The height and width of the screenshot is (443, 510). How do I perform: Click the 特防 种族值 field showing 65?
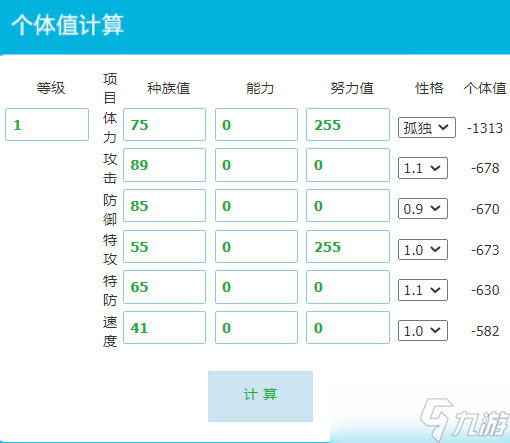(164, 287)
